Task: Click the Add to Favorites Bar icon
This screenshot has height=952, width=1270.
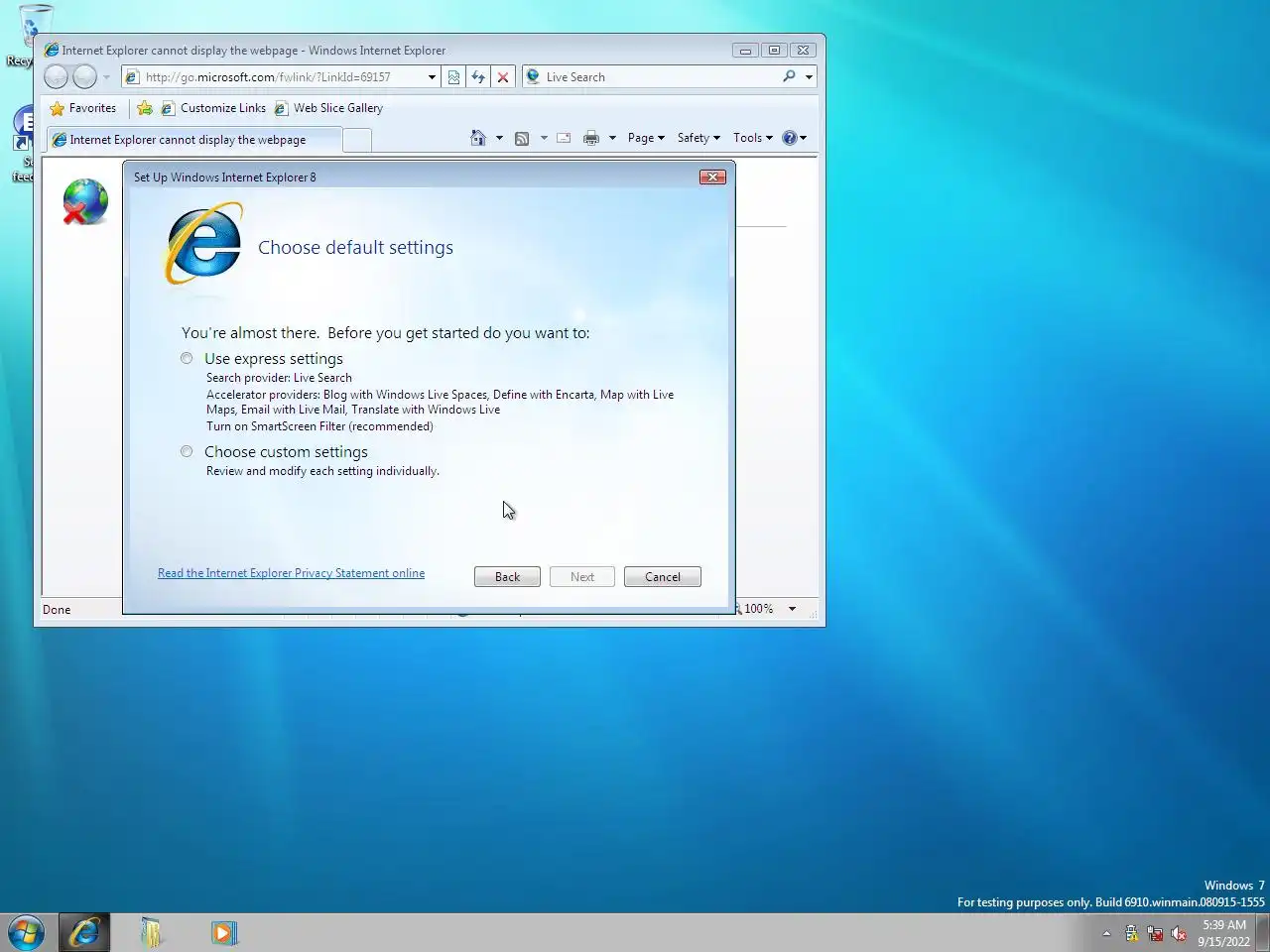Action: (x=145, y=108)
